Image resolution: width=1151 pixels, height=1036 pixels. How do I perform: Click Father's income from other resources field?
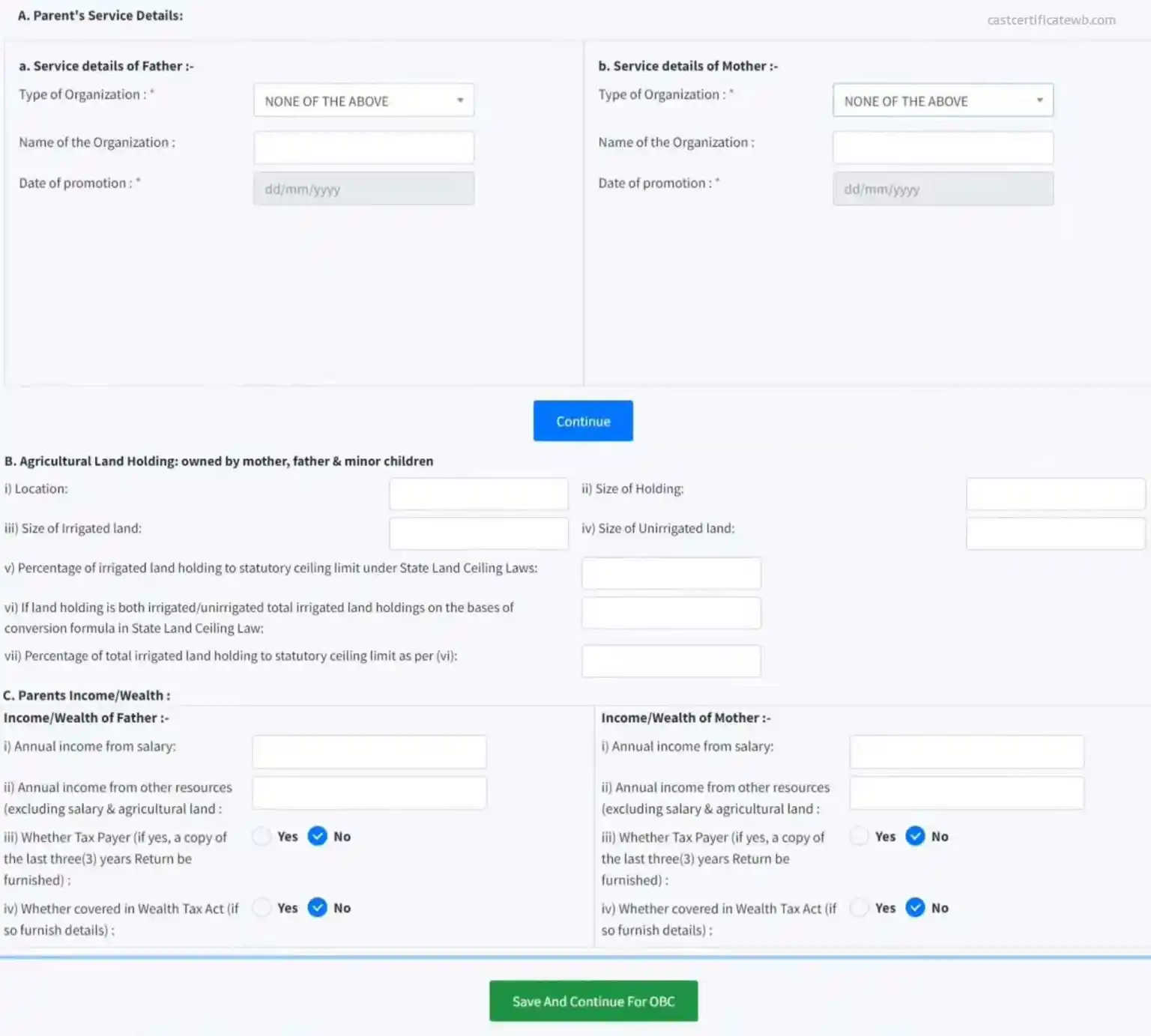369,793
